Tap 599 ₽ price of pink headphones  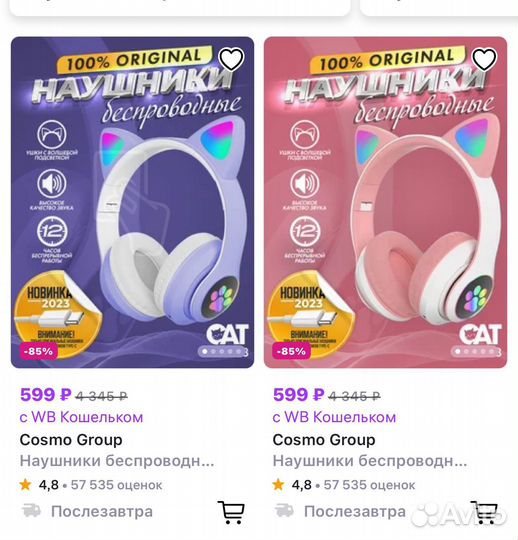coord(299,395)
